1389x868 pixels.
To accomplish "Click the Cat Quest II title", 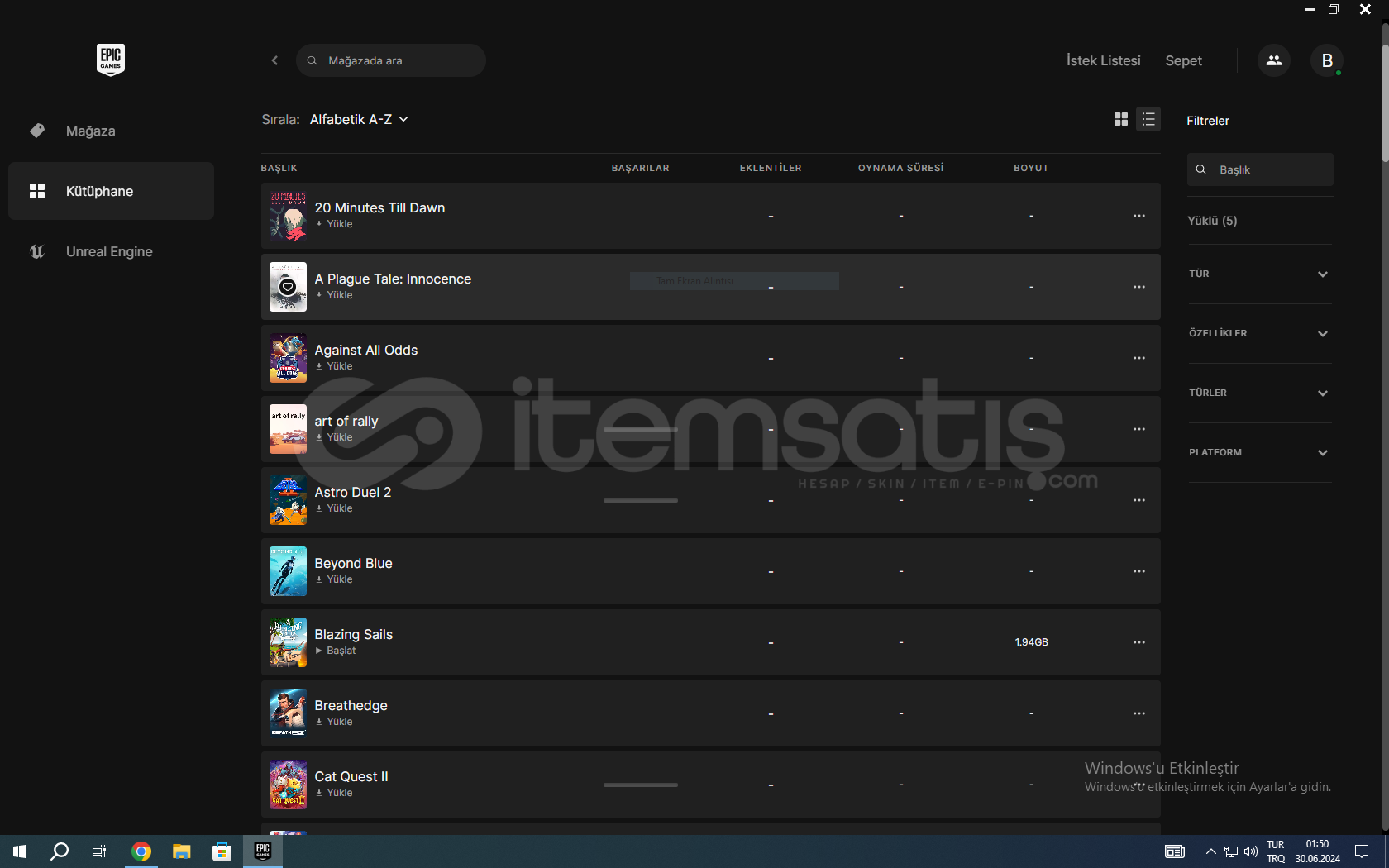I will click(351, 776).
